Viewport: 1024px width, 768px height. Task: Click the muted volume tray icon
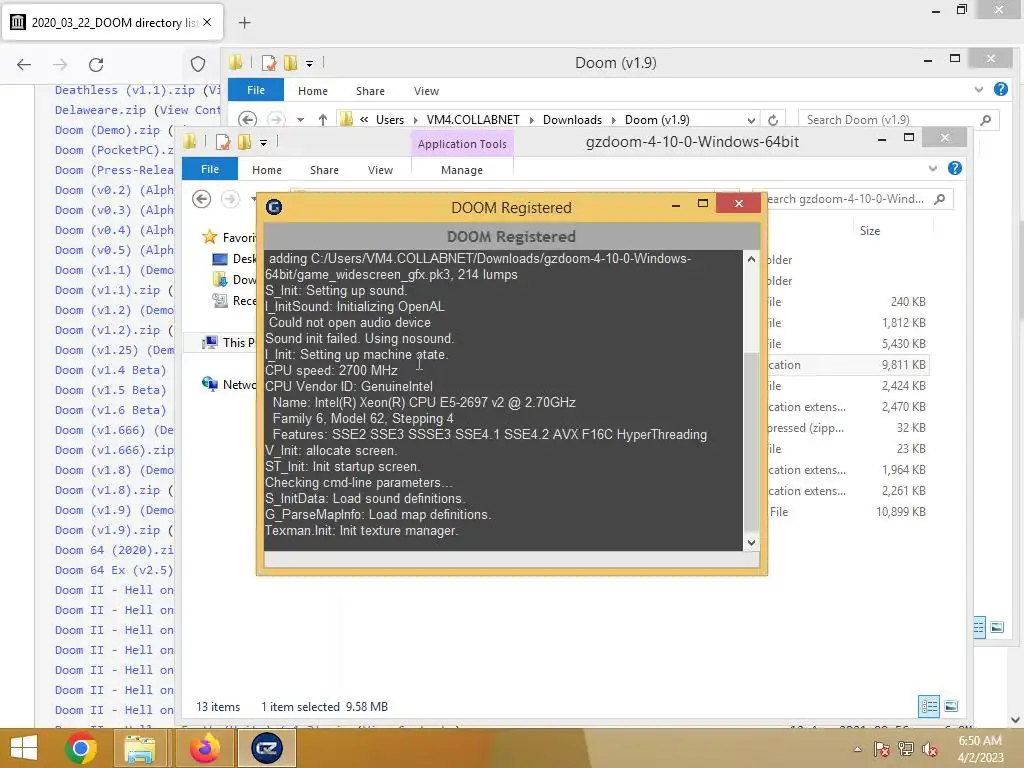click(930, 749)
